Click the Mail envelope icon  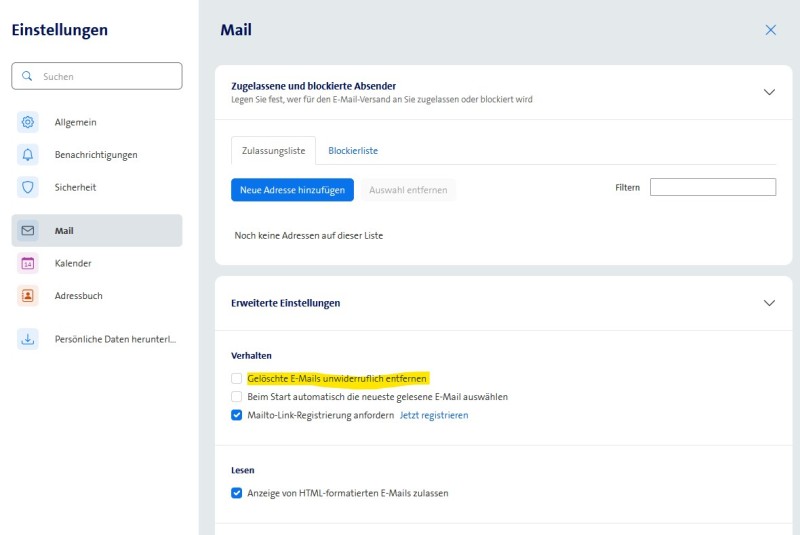pos(28,231)
